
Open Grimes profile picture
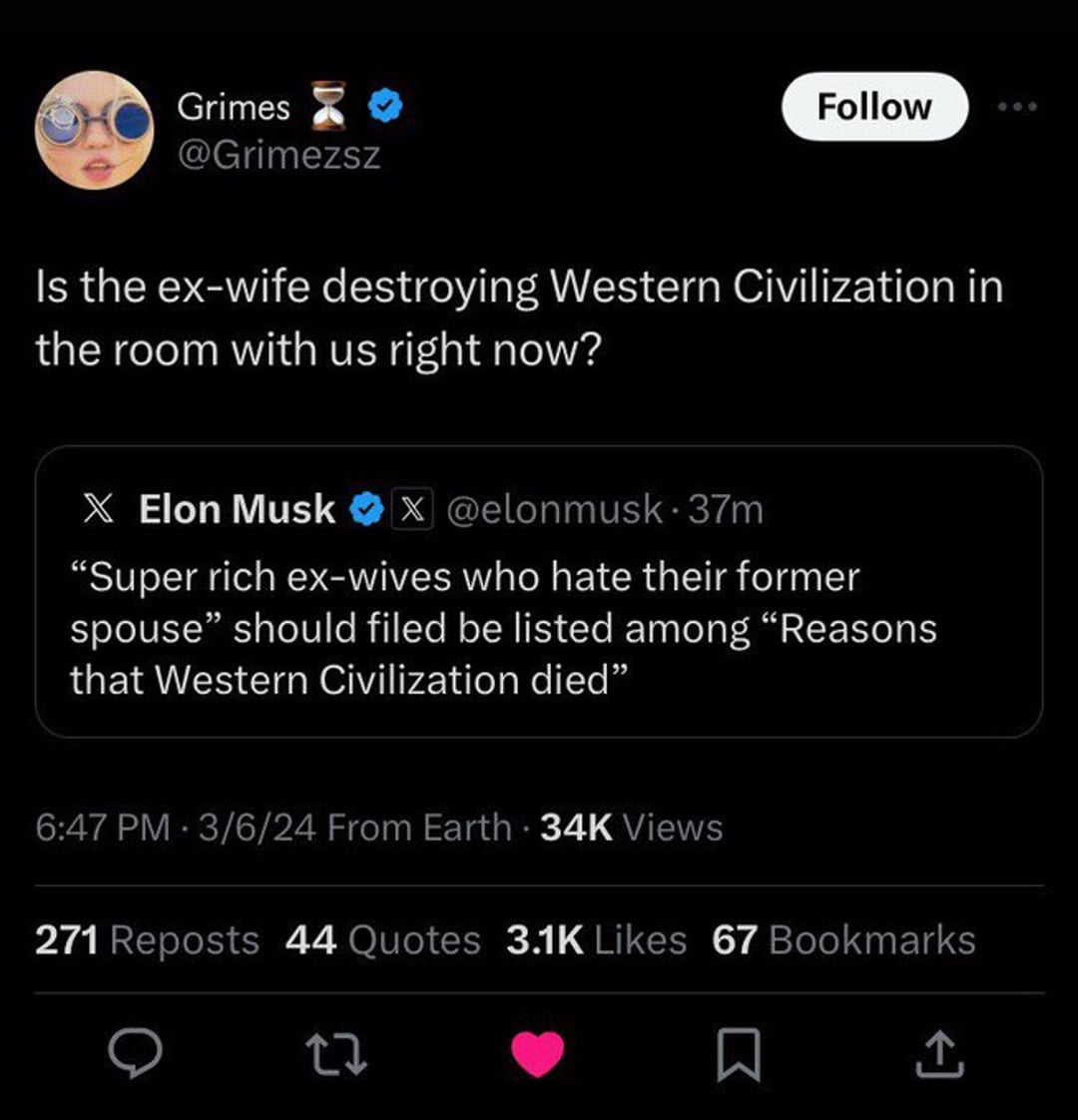click(x=93, y=131)
